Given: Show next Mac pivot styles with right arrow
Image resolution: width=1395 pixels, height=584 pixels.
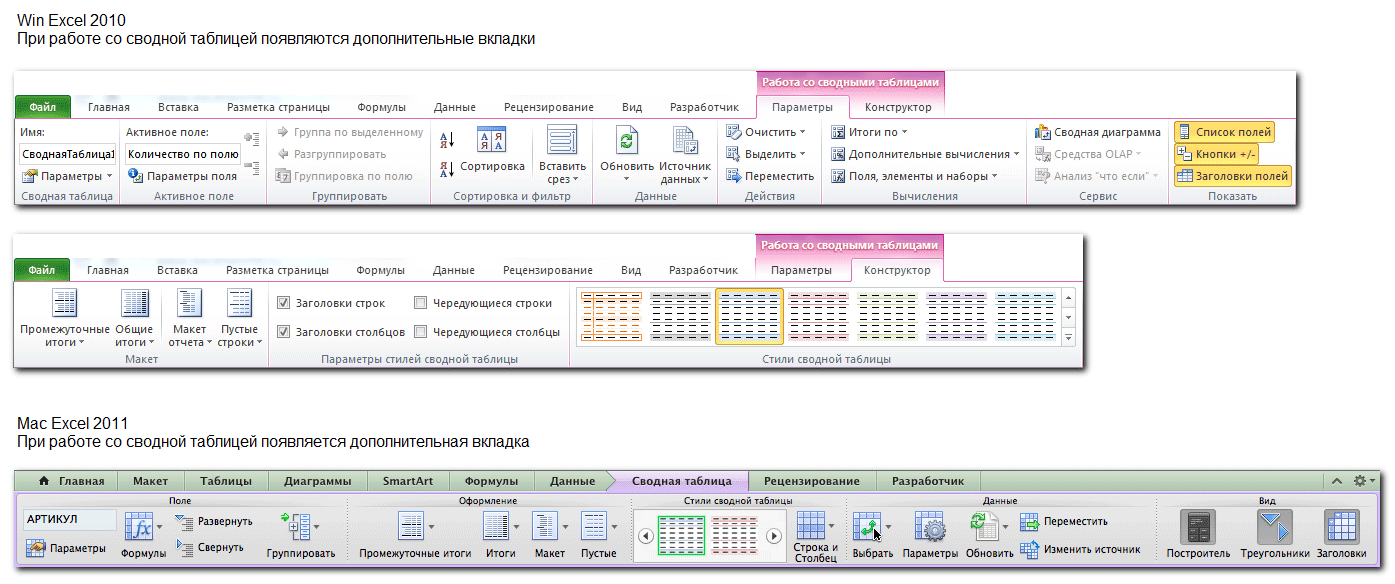Looking at the screenshot, I should coord(773,536).
